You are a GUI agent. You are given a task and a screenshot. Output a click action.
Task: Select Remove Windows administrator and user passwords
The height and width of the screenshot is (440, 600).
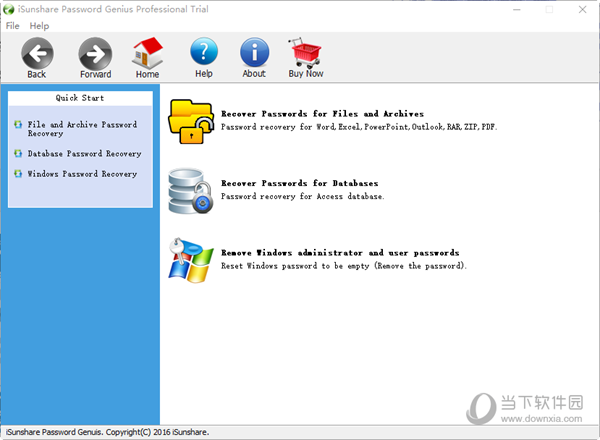[340, 253]
